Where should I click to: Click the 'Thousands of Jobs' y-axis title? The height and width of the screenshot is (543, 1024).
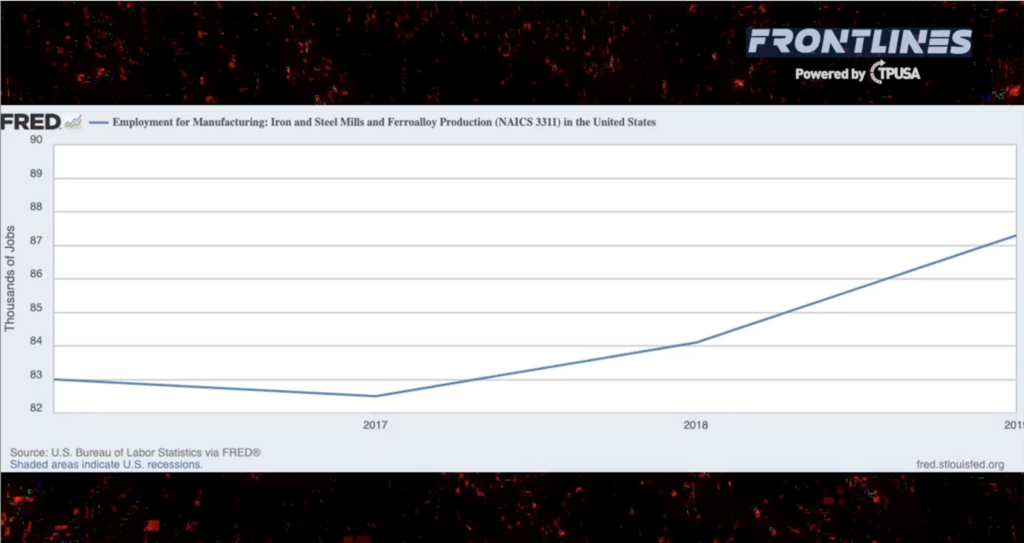pyautogui.click(x=11, y=279)
